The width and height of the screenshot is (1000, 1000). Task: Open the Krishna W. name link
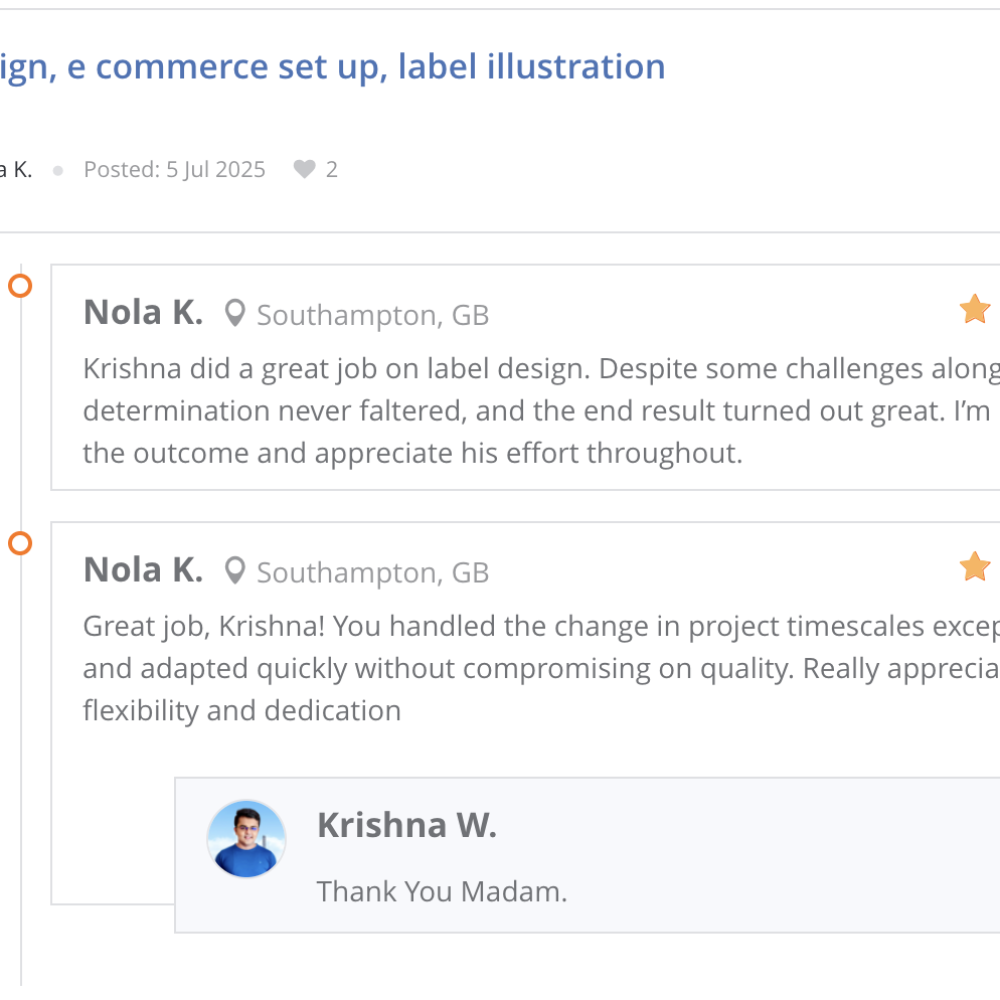click(406, 825)
